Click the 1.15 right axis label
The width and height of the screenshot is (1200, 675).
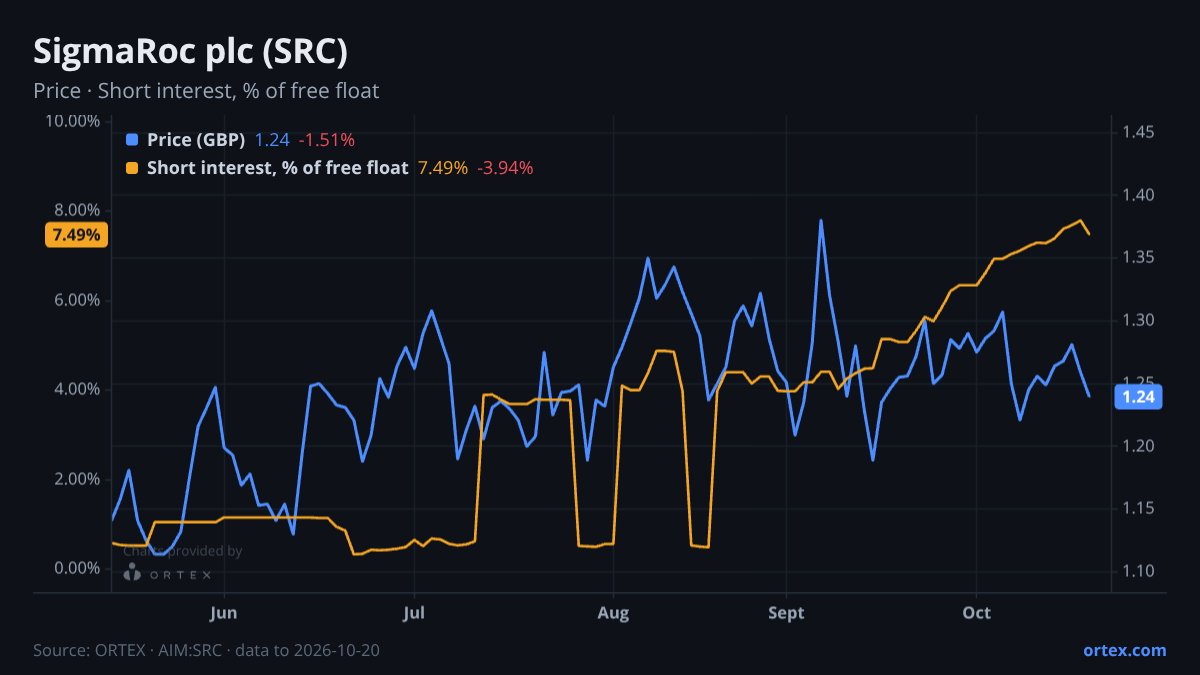click(1138, 508)
